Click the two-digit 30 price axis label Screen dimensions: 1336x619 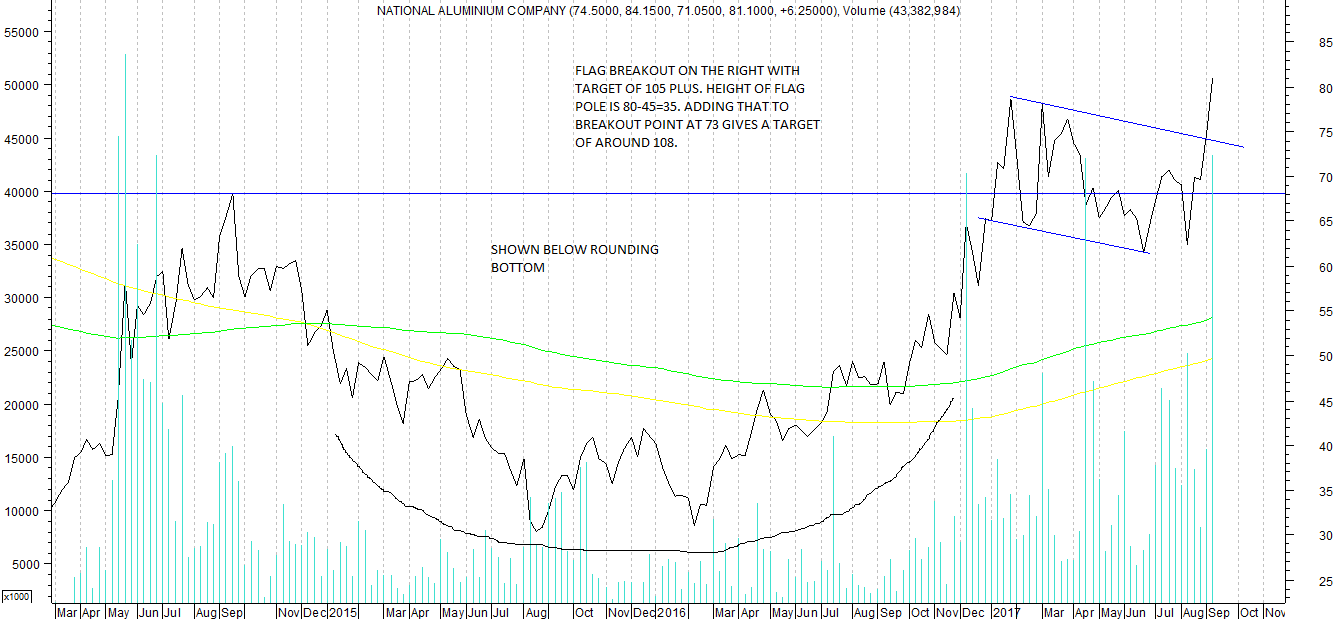point(1324,536)
